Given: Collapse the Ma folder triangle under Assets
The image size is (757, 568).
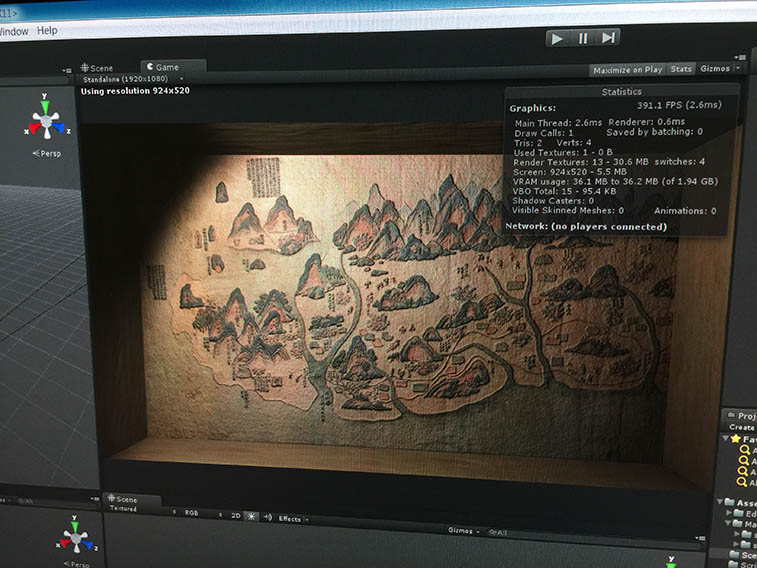Looking at the screenshot, I should [x=728, y=523].
